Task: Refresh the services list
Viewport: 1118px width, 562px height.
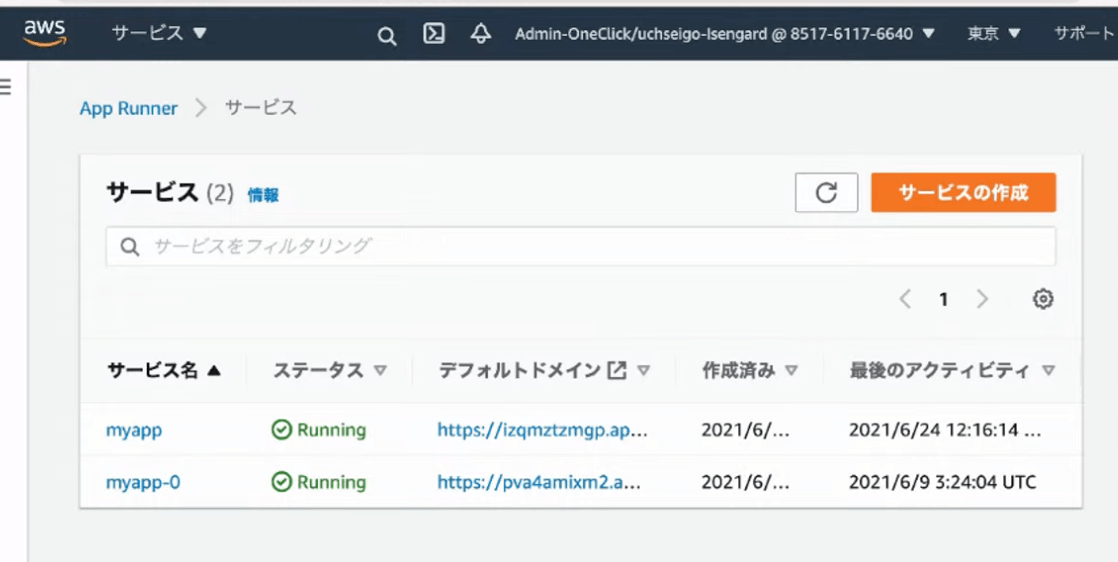Action: point(826,193)
